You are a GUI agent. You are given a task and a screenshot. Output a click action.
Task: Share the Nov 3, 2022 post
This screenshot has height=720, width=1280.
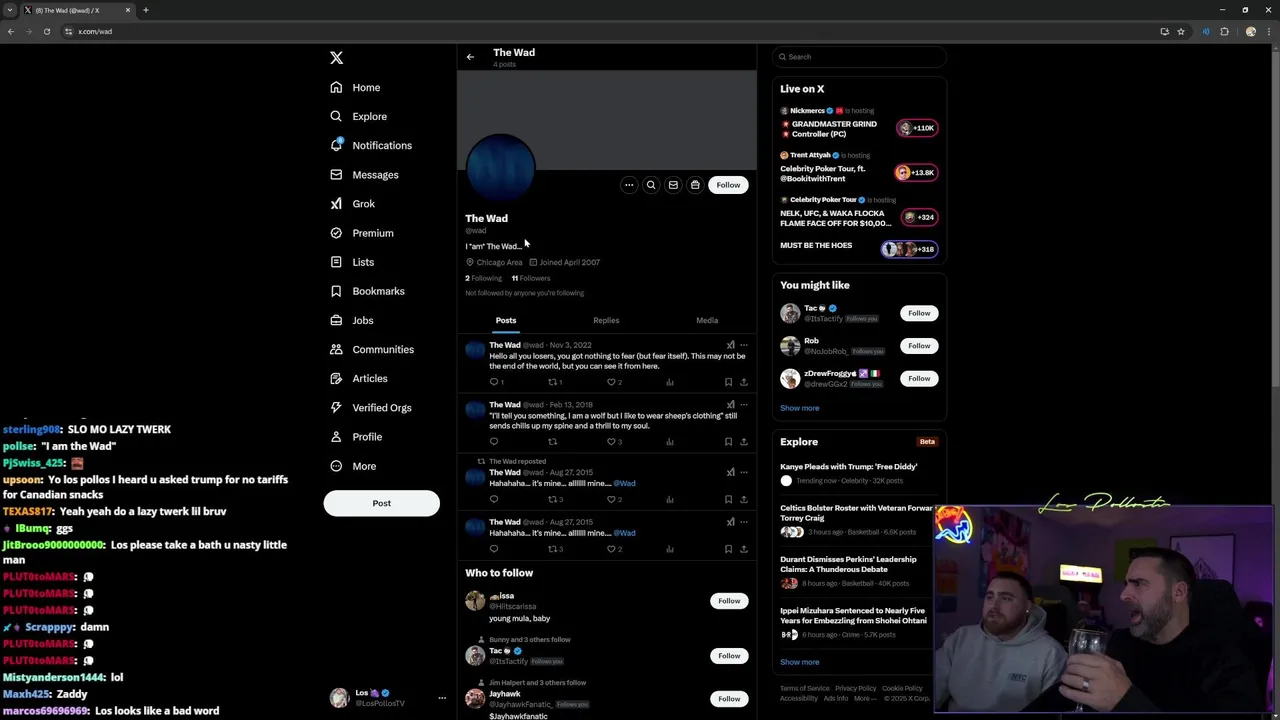[743, 382]
